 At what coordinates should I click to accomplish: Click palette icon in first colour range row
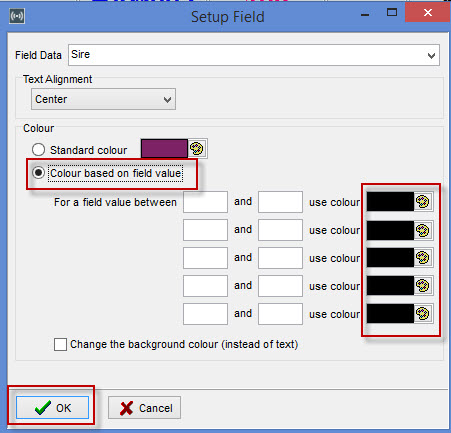pyautogui.click(x=423, y=202)
